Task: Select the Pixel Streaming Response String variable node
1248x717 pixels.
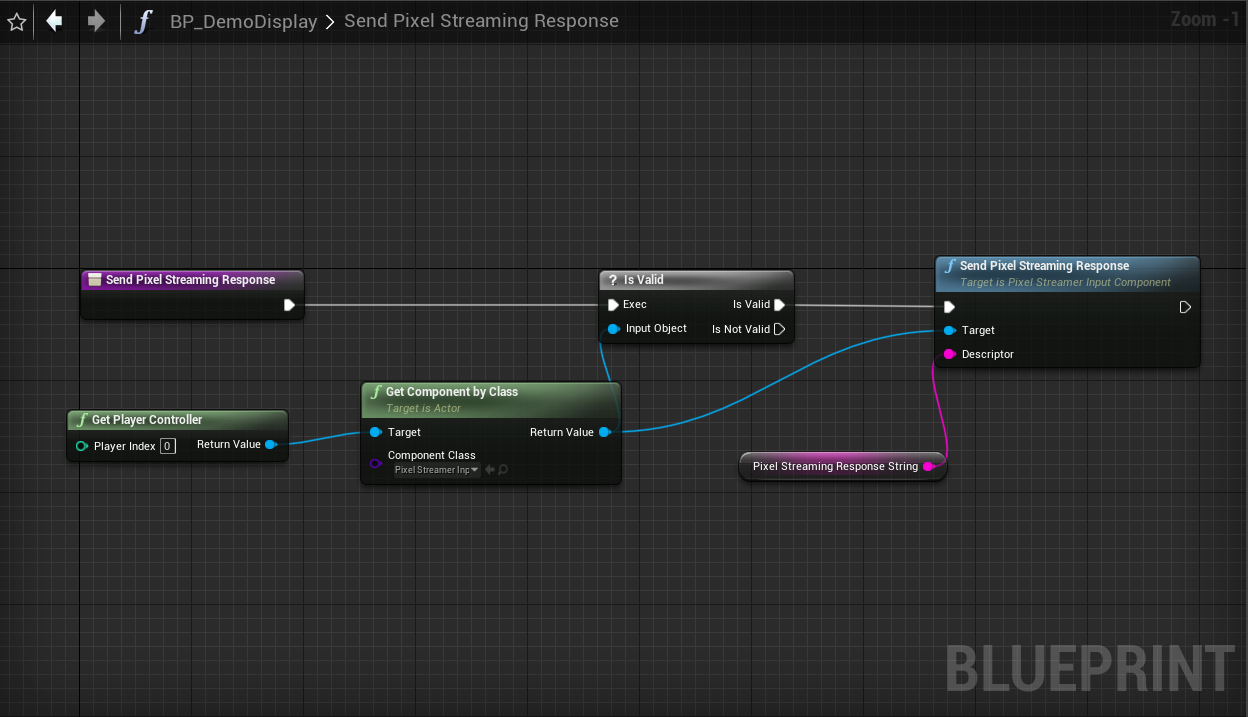Action: pyautogui.click(x=843, y=467)
